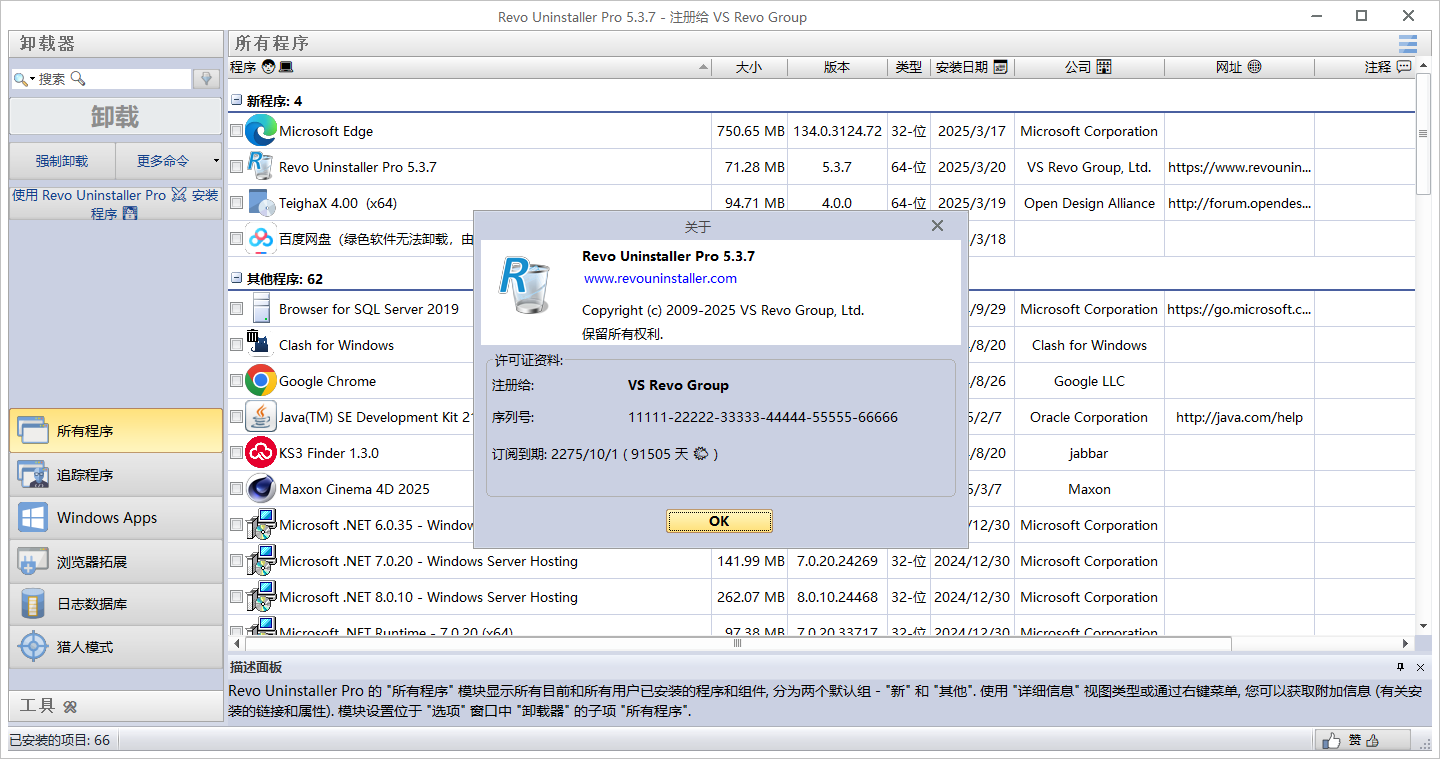Open the www.revouninstaller.com link
The height and width of the screenshot is (759, 1440).
tap(660, 278)
